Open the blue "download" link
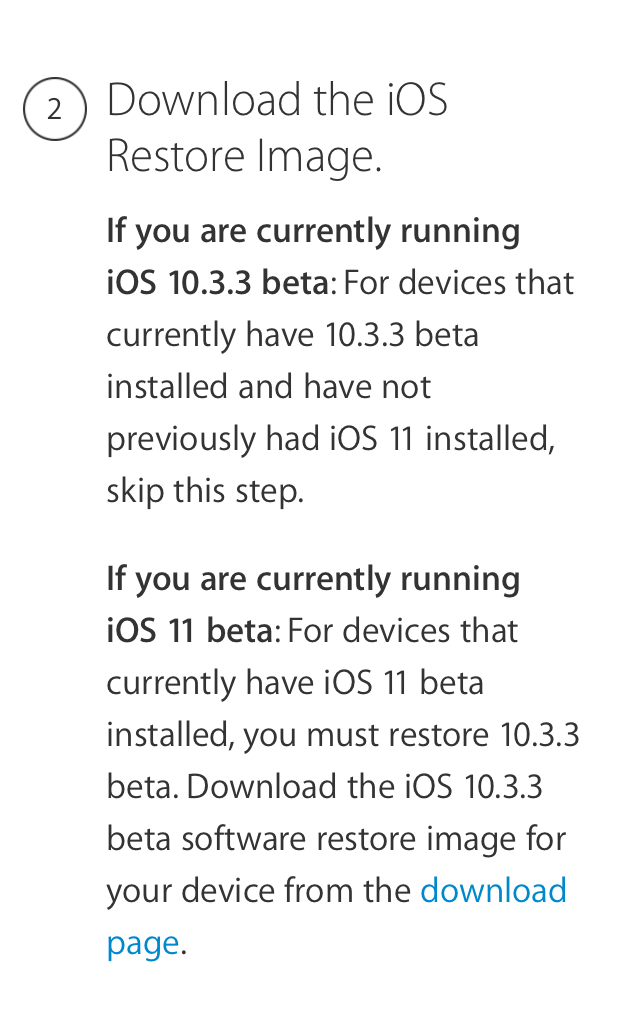 click(493, 890)
